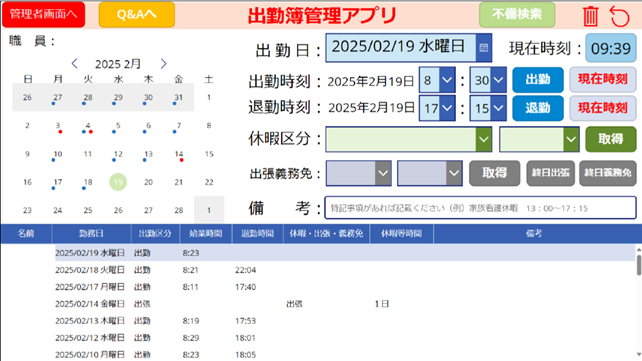Open the second smaller 休暇区分 dropdown
The width and height of the screenshot is (642, 361).
point(539,139)
